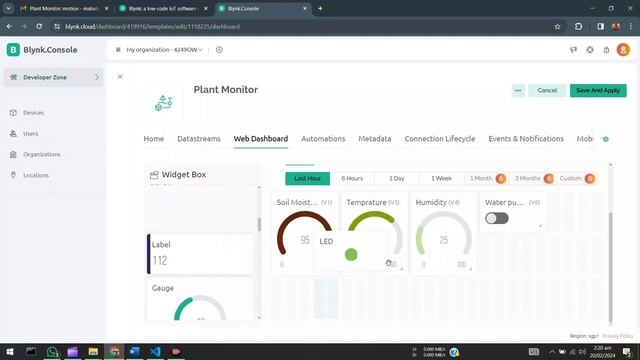Click the Soil Moisture gauge widget
This screenshot has width=640, height=360.
click(305, 234)
